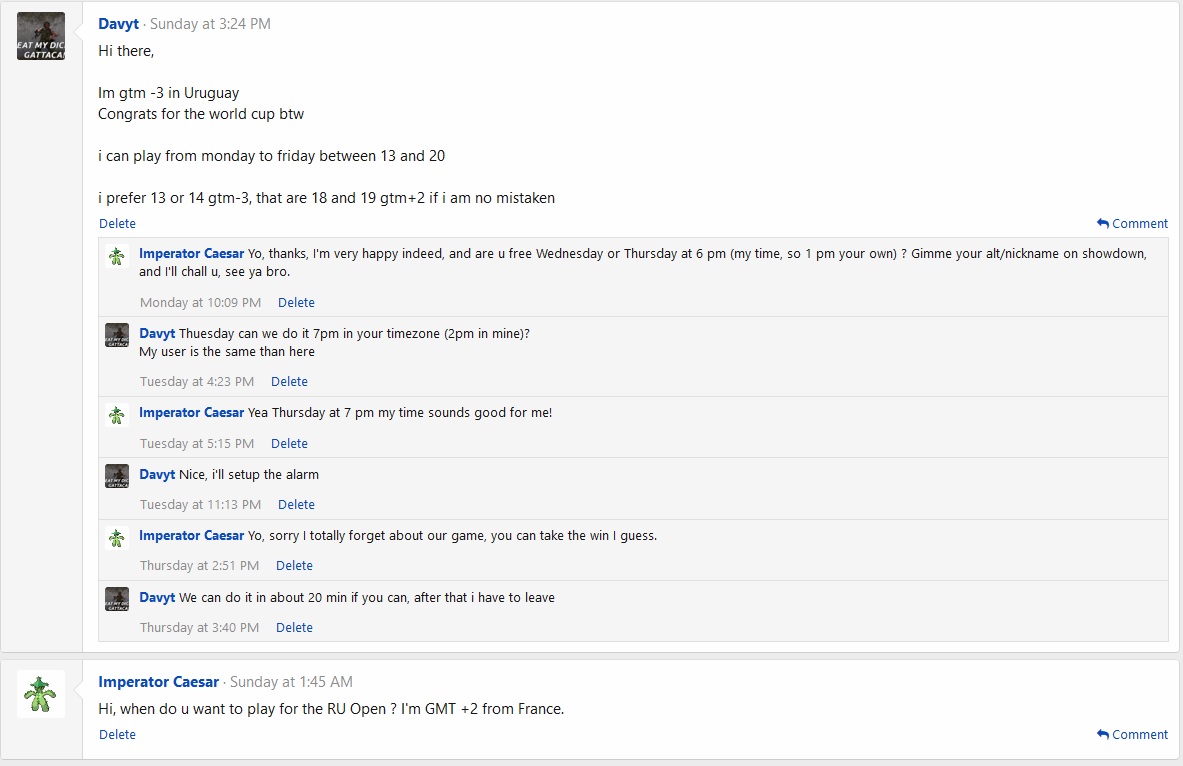Delete the Tuesday 5:15 PM comment
This screenshot has height=766, width=1183.
pos(289,444)
